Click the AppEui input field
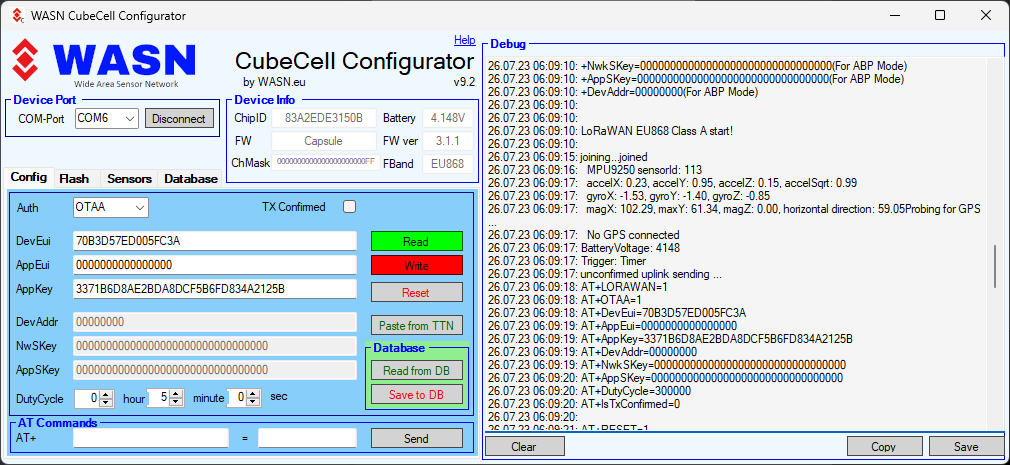 [215, 265]
